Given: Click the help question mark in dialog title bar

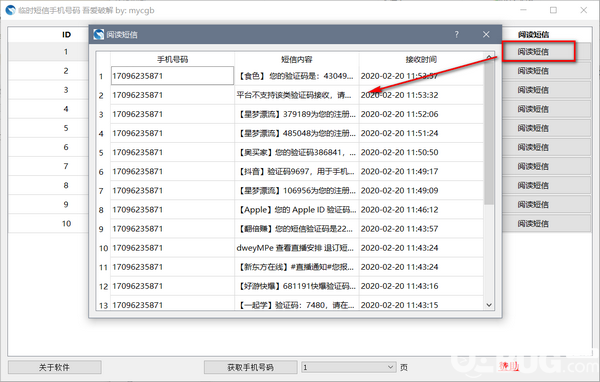Looking at the screenshot, I should click(457, 34).
